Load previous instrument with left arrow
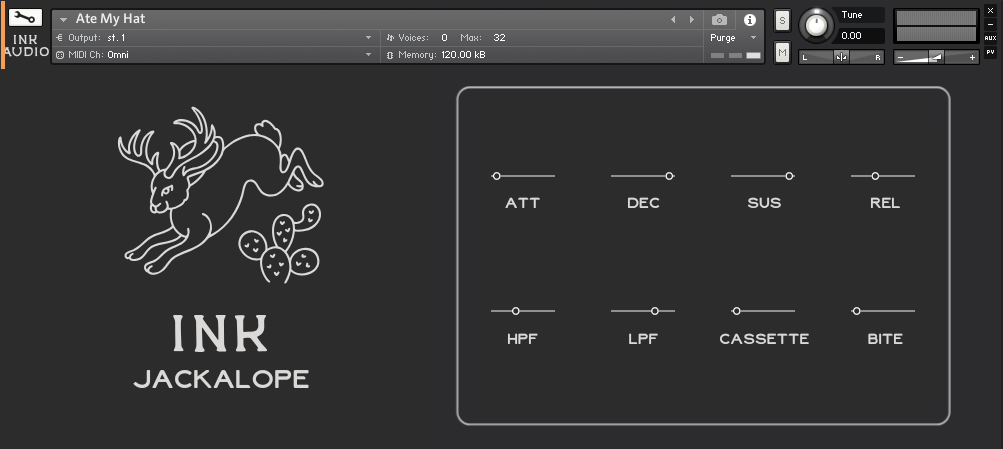The height and width of the screenshot is (449, 1003). point(673,19)
